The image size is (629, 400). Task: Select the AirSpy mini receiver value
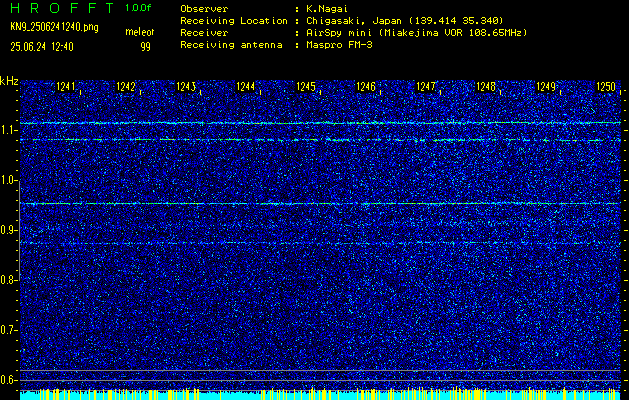coord(416,33)
